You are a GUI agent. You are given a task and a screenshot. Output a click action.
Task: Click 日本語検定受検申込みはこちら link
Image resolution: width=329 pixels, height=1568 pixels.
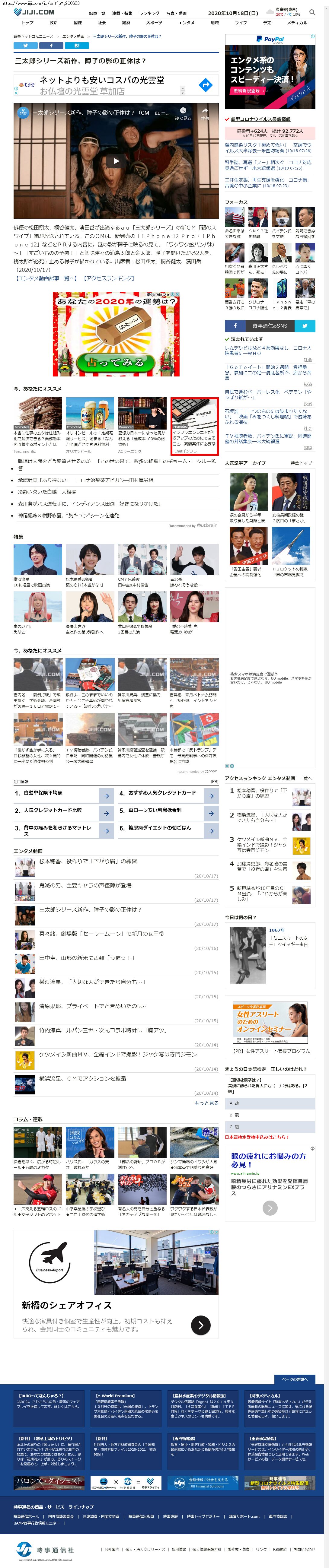click(257, 1137)
